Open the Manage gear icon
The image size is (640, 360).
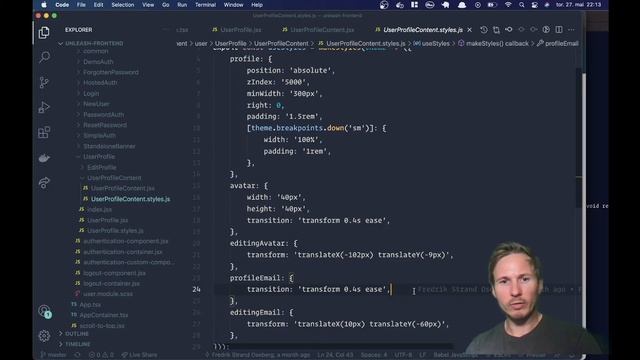(x=44, y=336)
